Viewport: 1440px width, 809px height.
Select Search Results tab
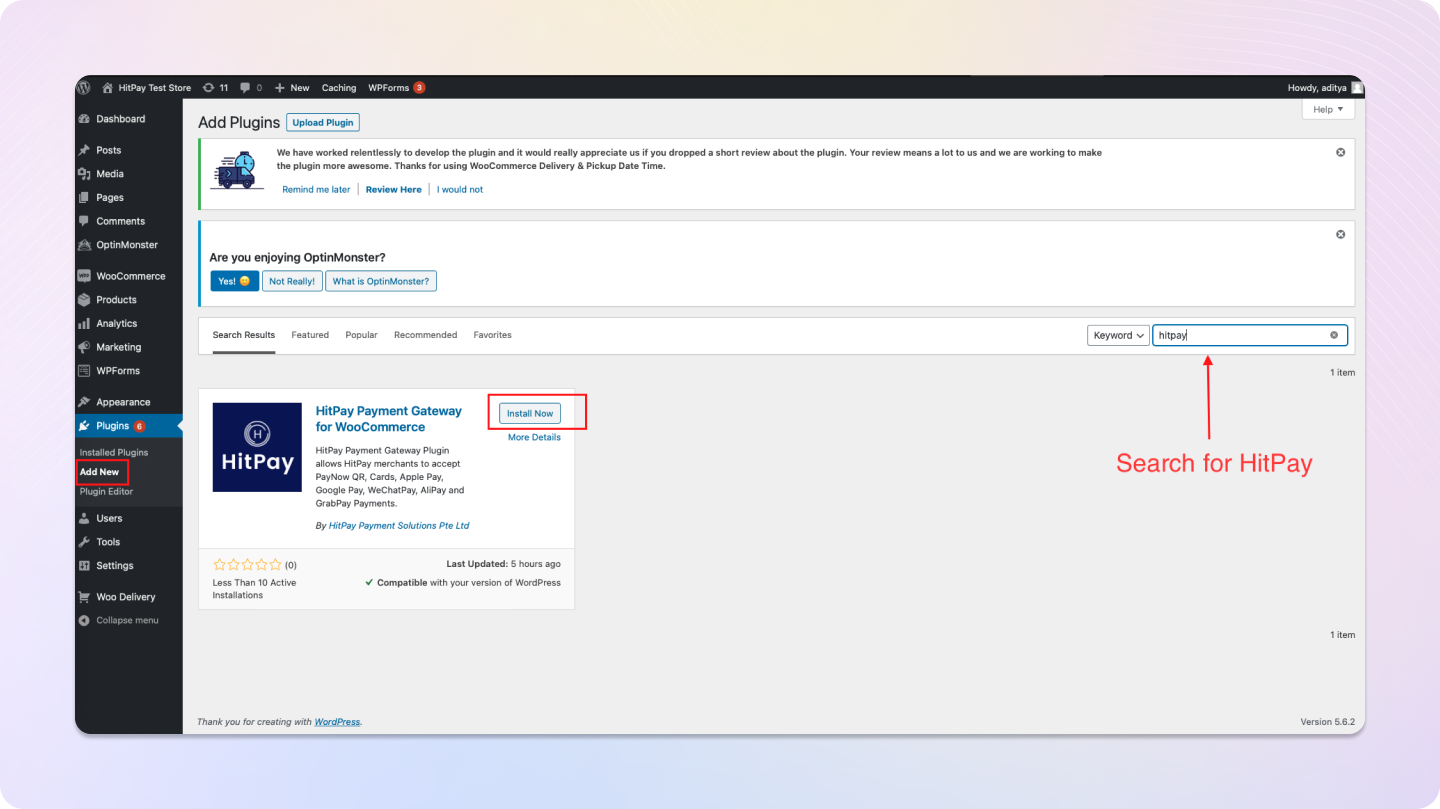(x=244, y=335)
